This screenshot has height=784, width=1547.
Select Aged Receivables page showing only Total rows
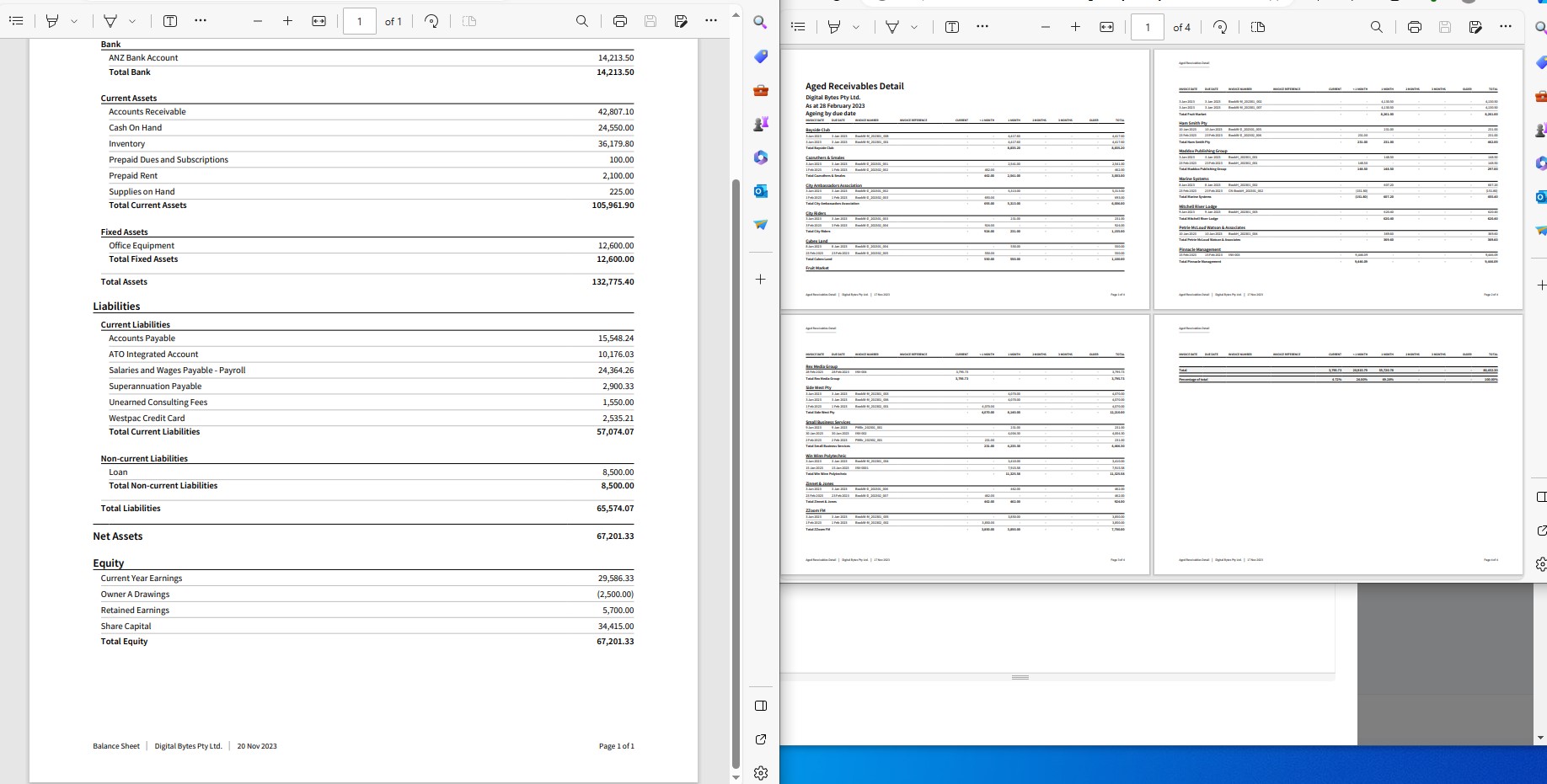click(1338, 445)
